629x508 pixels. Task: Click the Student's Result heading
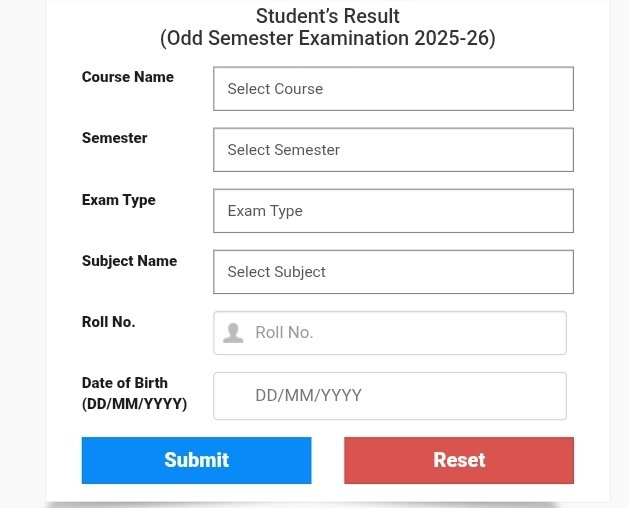(328, 16)
